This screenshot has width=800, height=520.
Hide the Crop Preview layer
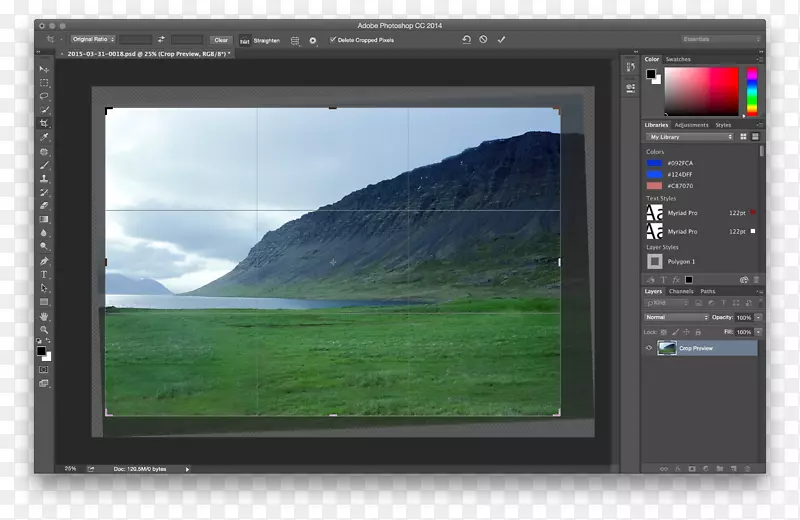point(649,348)
